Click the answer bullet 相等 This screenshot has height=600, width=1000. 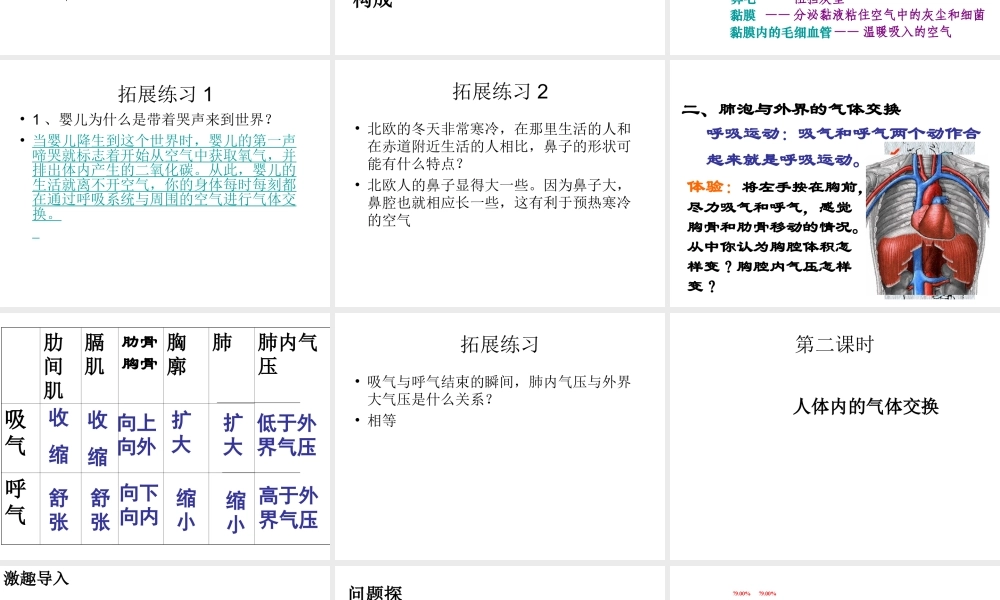click(x=381, y=421)
